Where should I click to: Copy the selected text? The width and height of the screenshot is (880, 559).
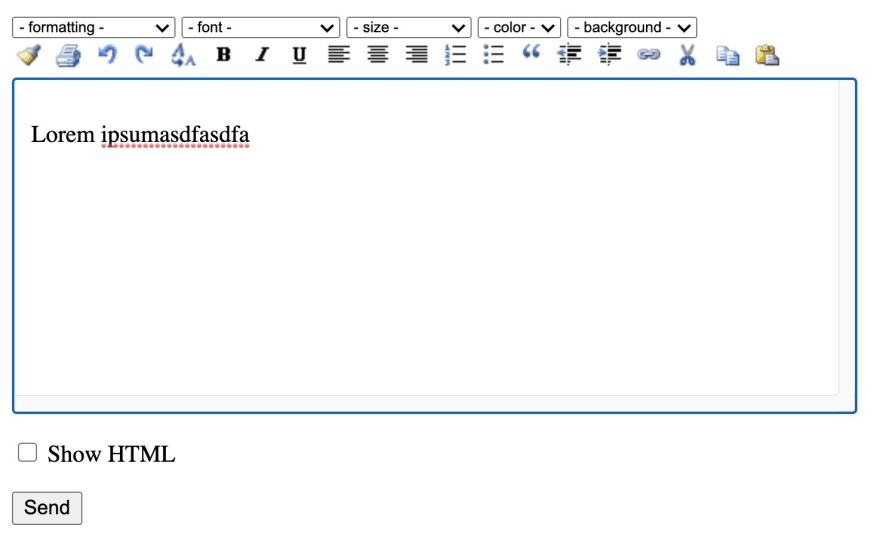point(727,56)
